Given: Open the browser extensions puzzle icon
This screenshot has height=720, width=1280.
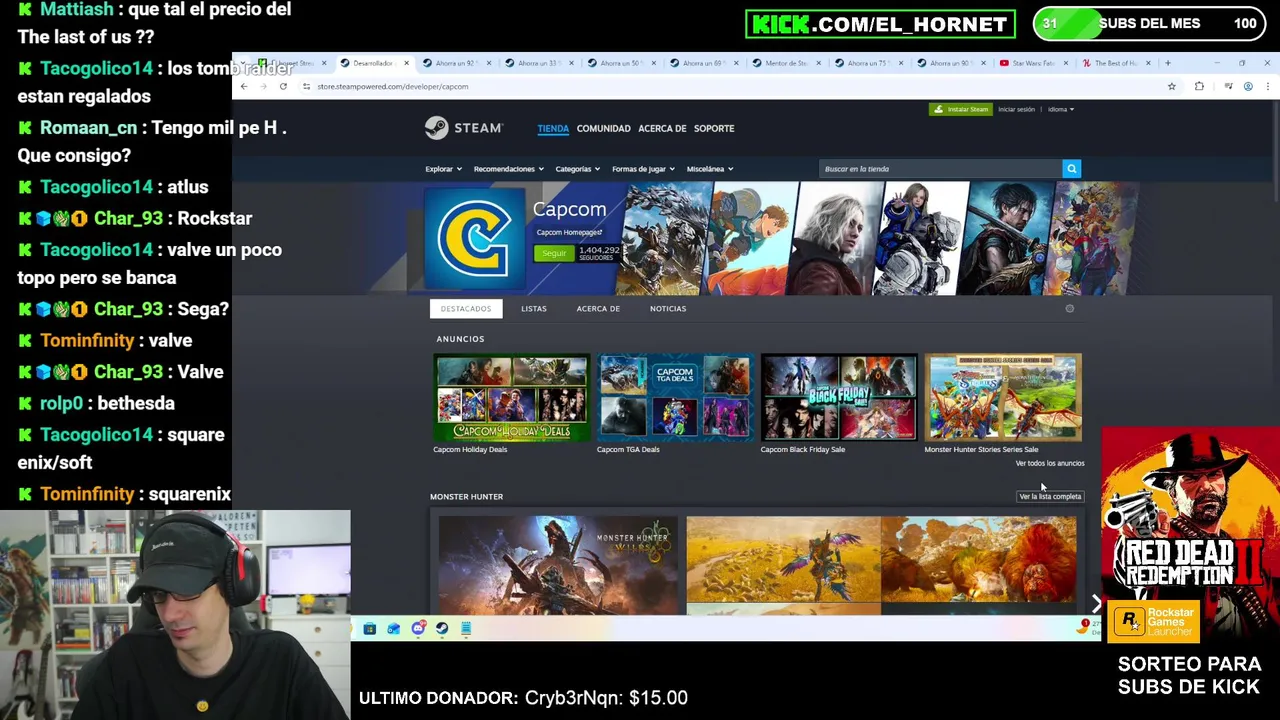Looking at the screenshot, I should [1199, 87].
